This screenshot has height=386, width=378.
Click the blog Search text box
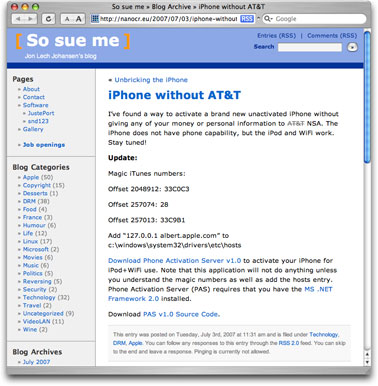[310, 47]
